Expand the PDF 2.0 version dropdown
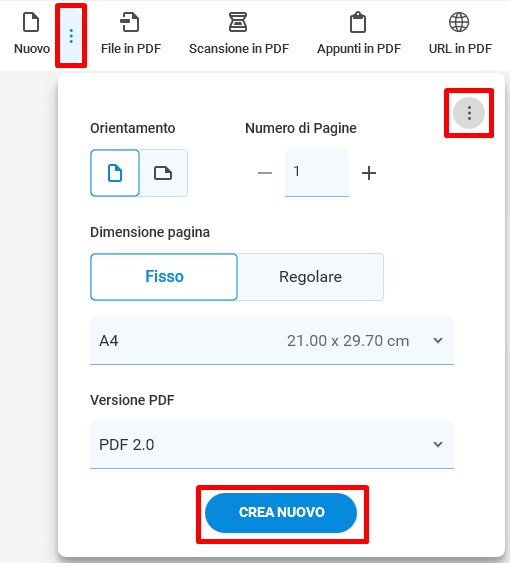Viewport: 510px width, 563px height. (x=272, y=445)
